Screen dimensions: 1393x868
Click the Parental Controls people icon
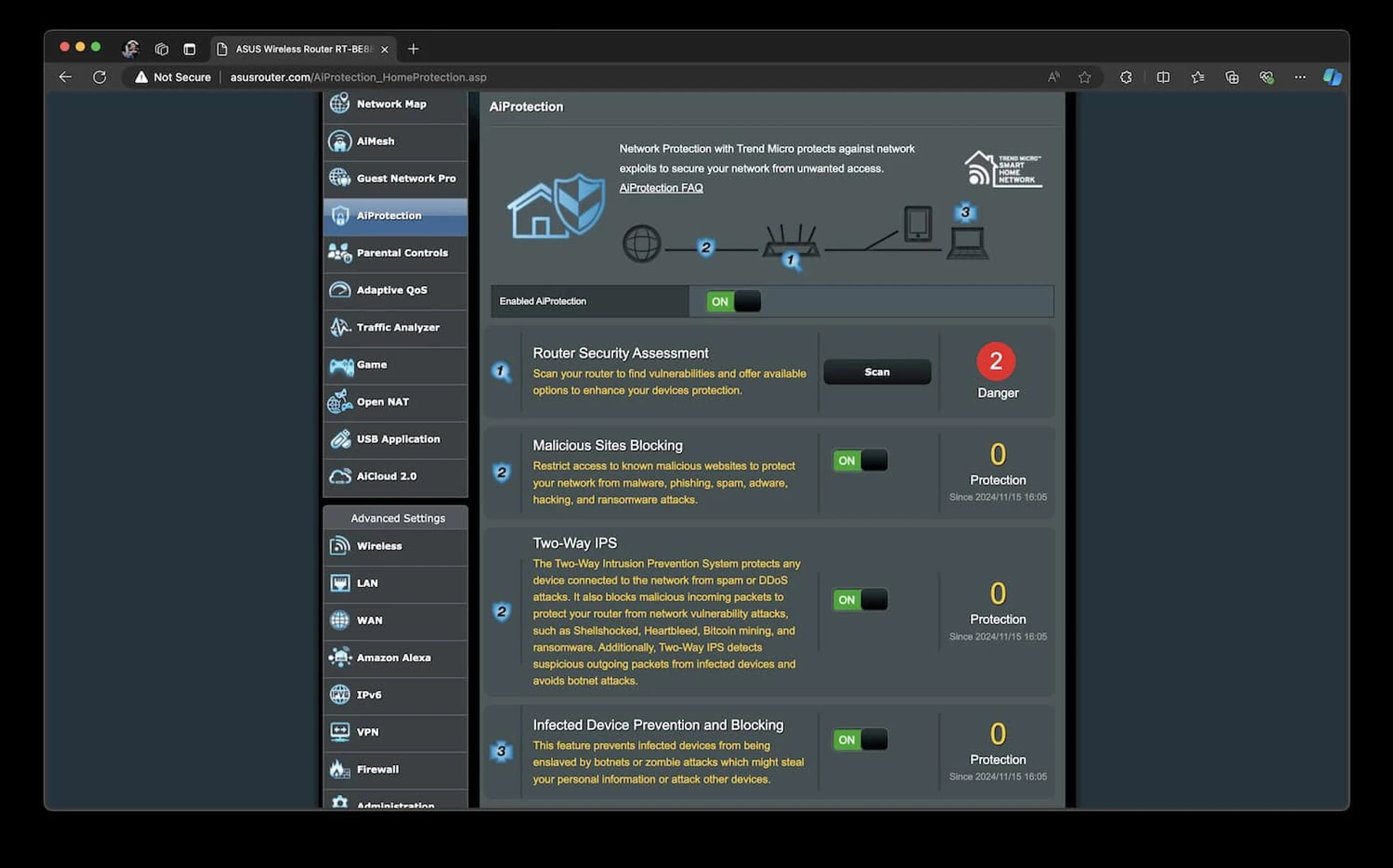[340, 252]
